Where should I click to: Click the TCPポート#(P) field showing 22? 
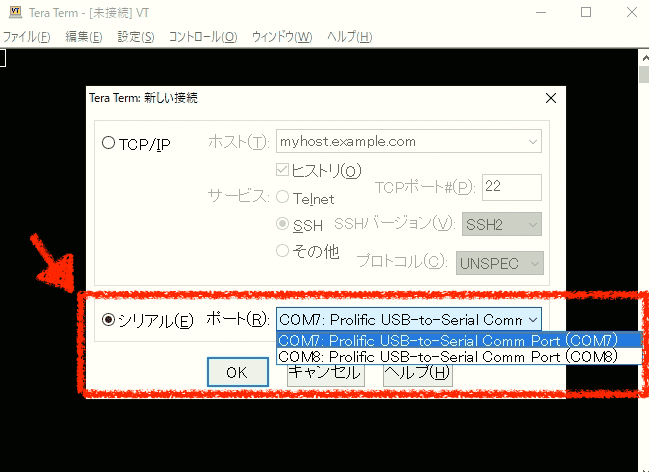[512, 187]
